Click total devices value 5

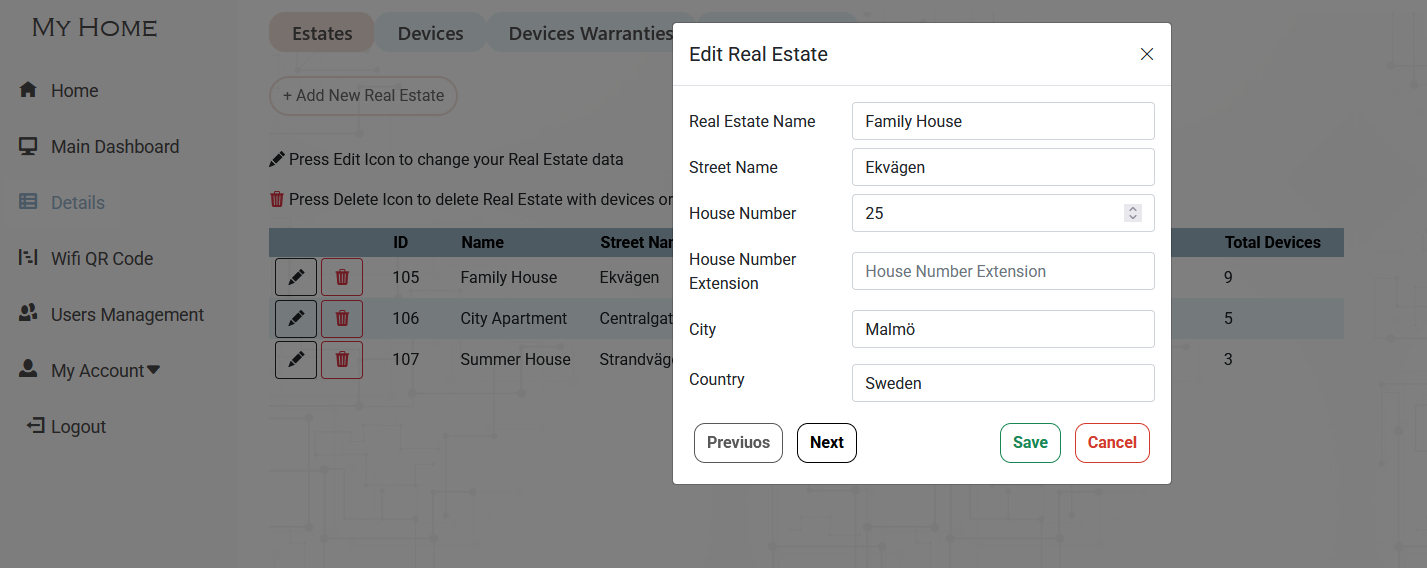tap(1228, 318)
